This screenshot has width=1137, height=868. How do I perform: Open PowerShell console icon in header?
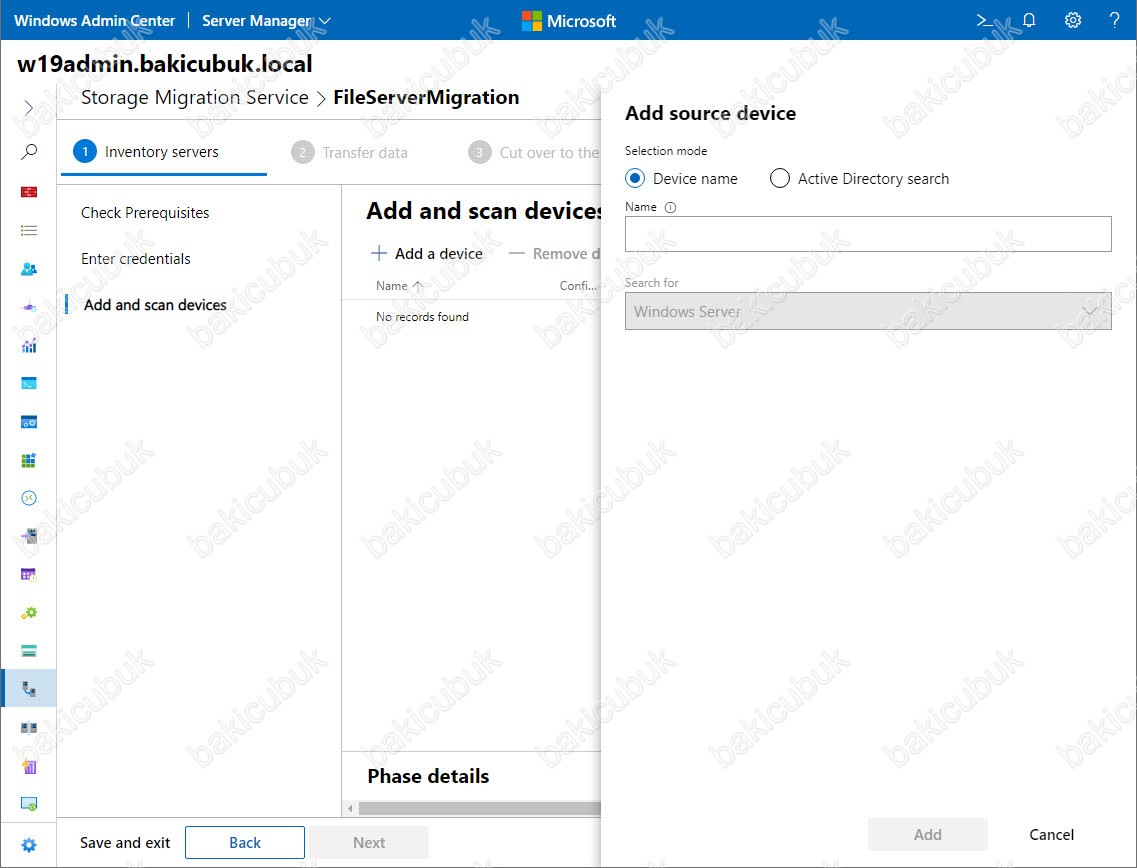click(985, 20)
